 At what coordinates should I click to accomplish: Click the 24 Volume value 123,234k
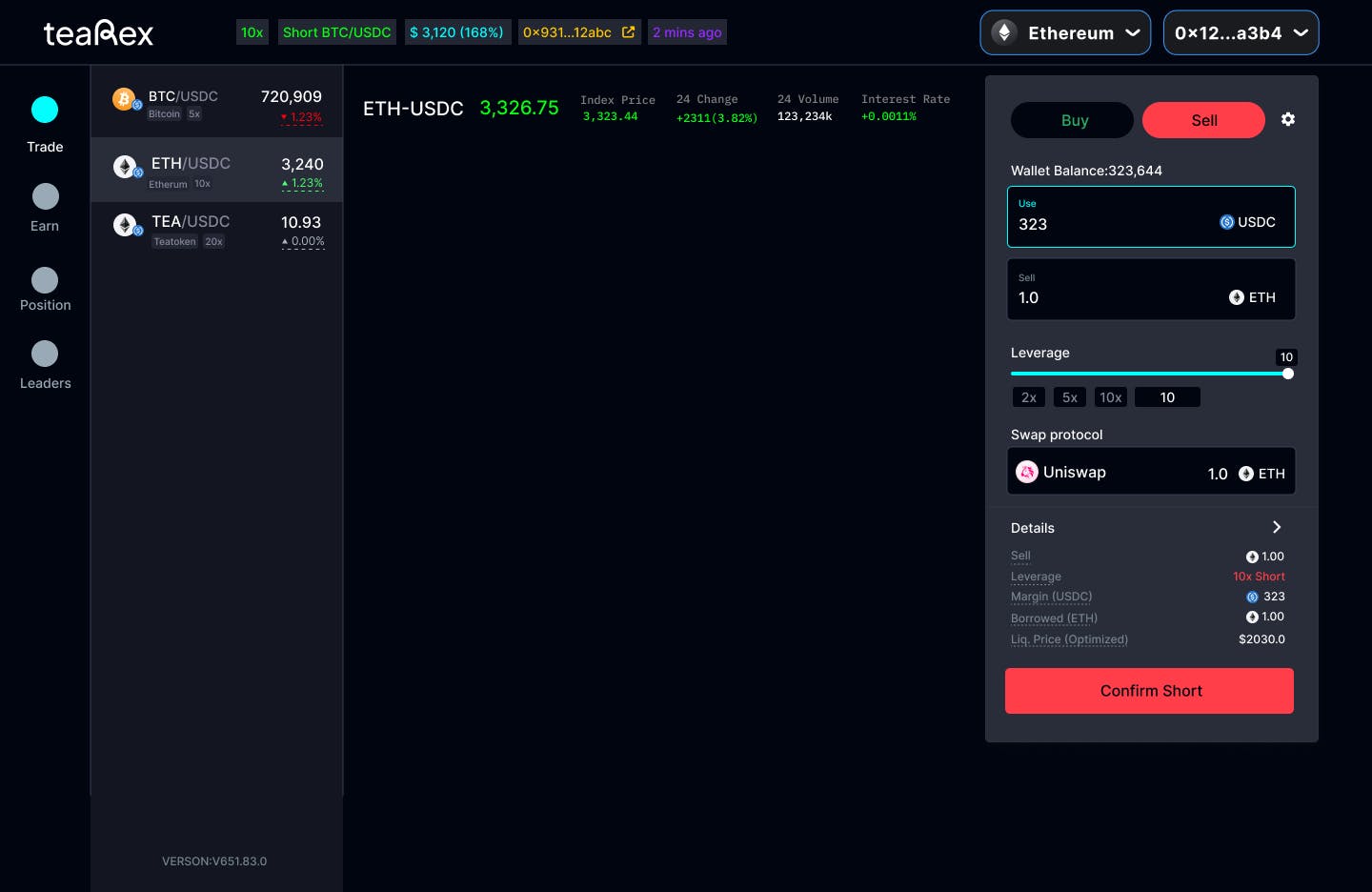pyautogui.click(x=805, y=116)
